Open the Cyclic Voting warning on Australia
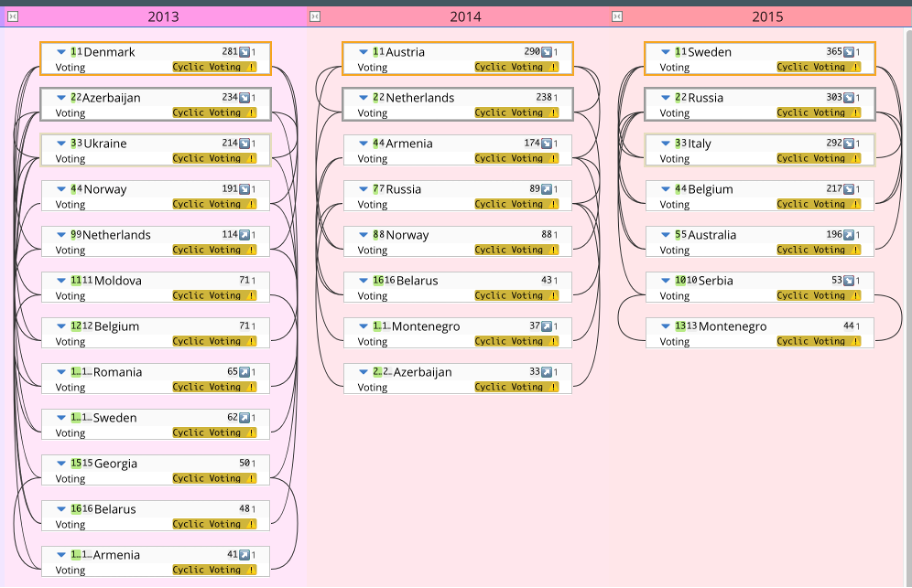The image size is (912, 588). click(818, 250)
